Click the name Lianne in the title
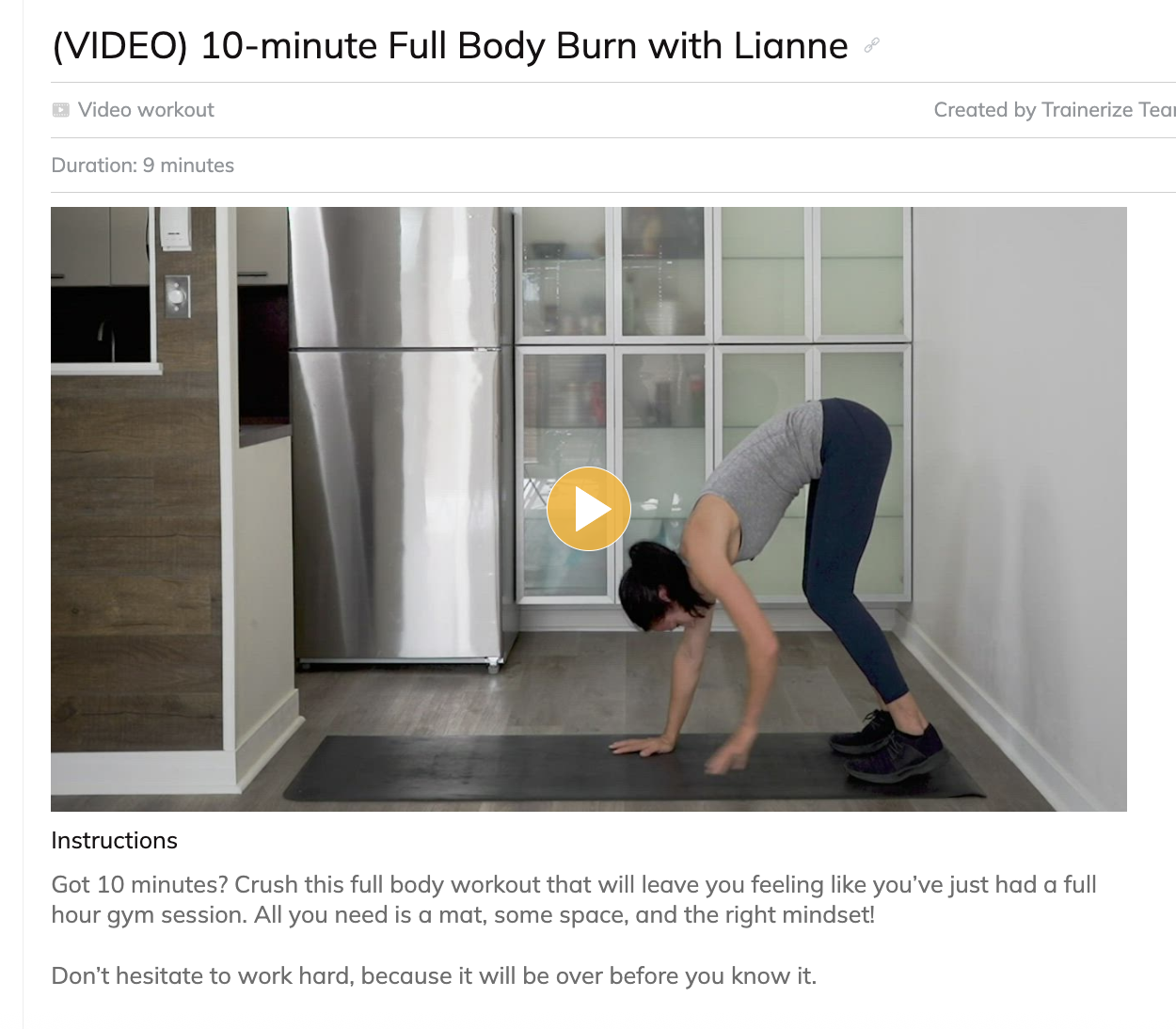The width and height of the screenshot is (1176, 1029). pyautogui.click(x=791, y=46)
